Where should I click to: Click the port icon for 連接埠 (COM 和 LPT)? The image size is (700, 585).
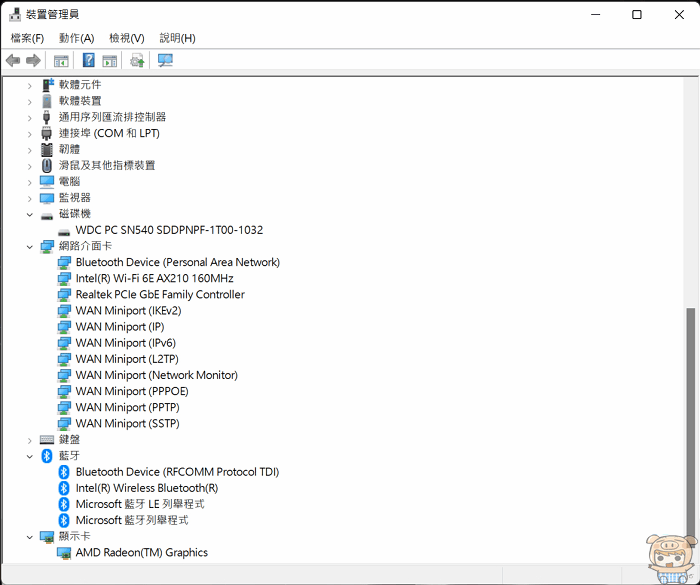point(46,133)
